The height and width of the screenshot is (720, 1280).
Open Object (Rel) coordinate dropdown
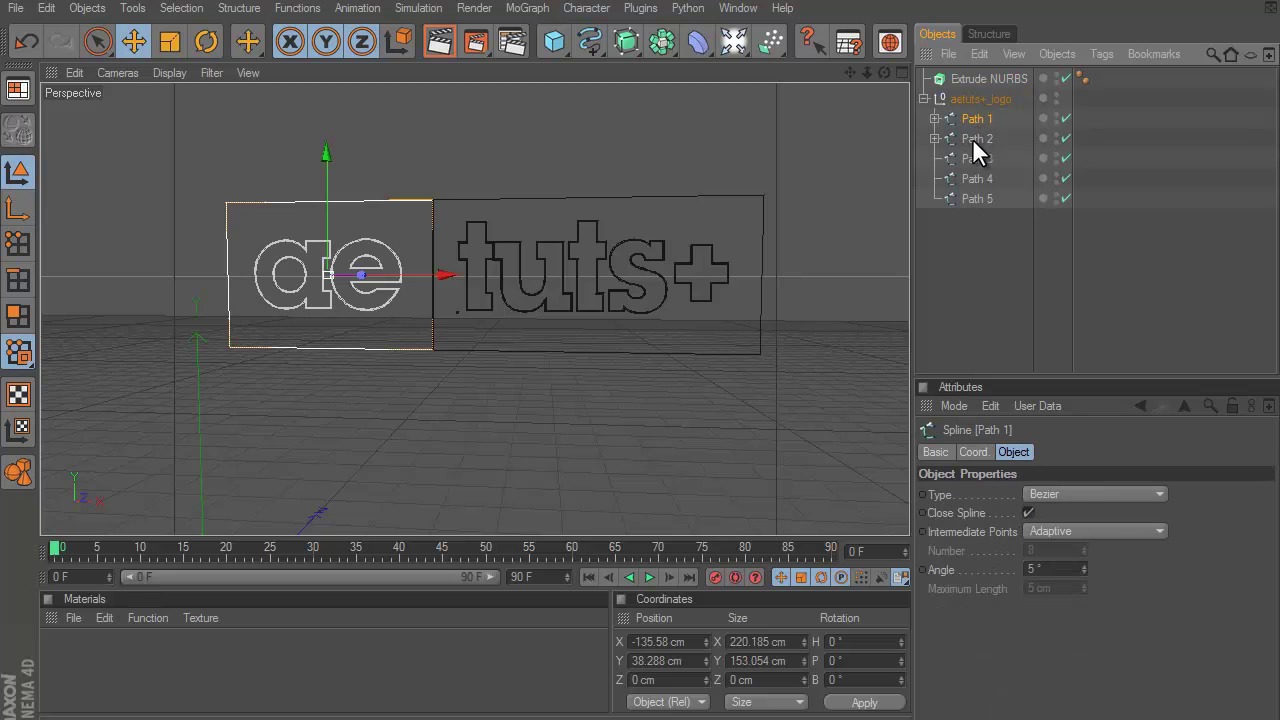[x=669, y=702]
